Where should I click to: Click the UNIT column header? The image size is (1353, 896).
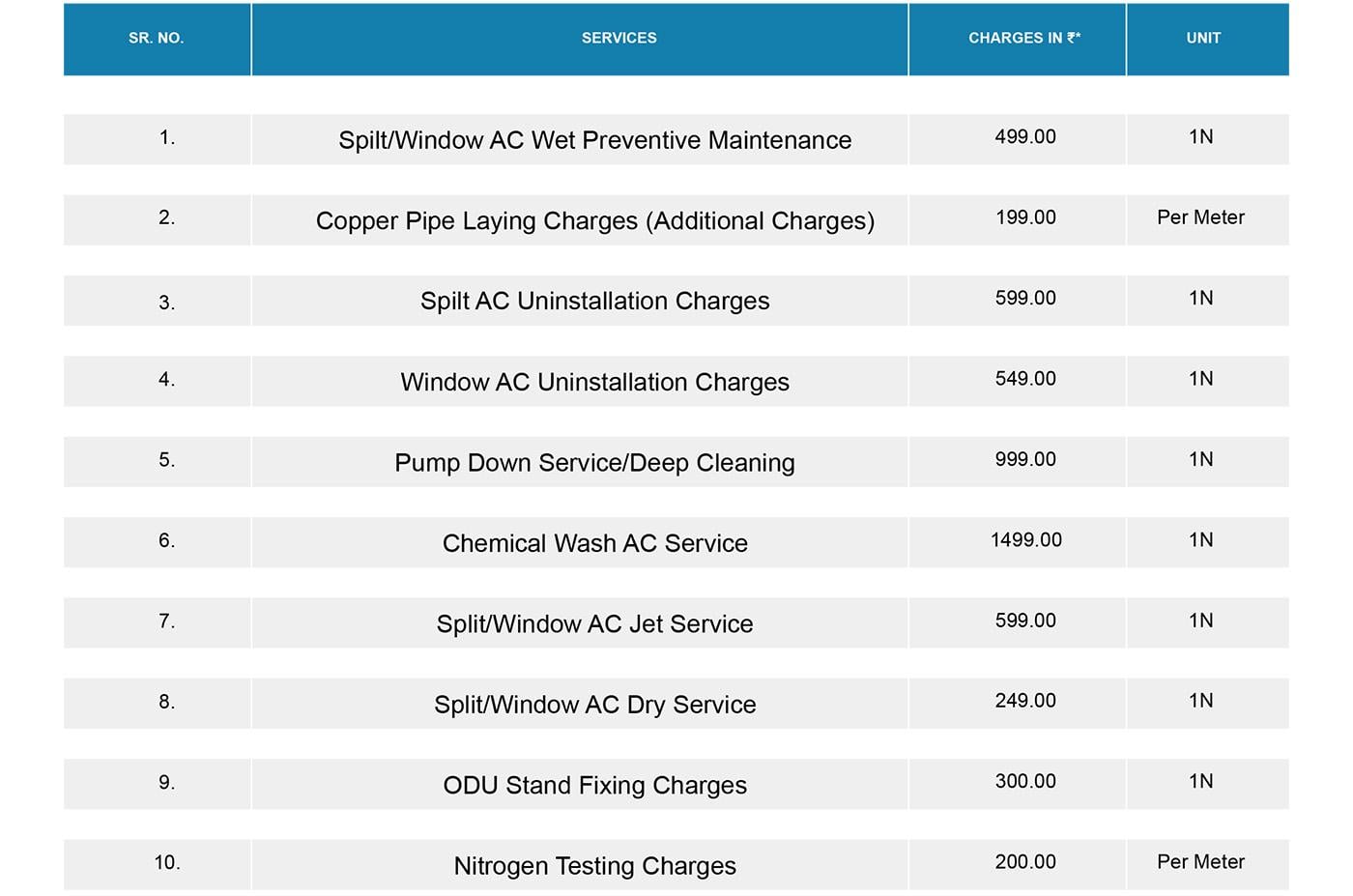[1203, 39]
